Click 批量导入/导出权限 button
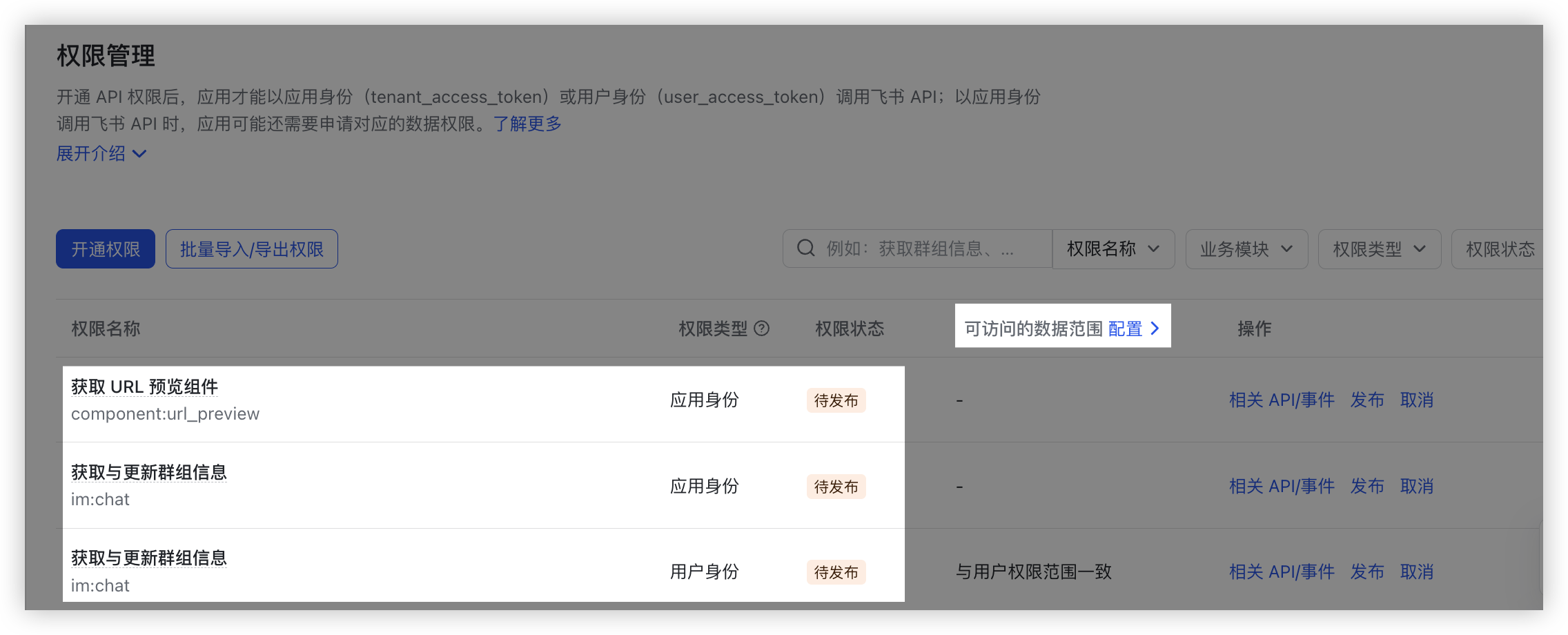Image resolution: width=1568 pixels, height=635 pixels. [x=252, y=249]
